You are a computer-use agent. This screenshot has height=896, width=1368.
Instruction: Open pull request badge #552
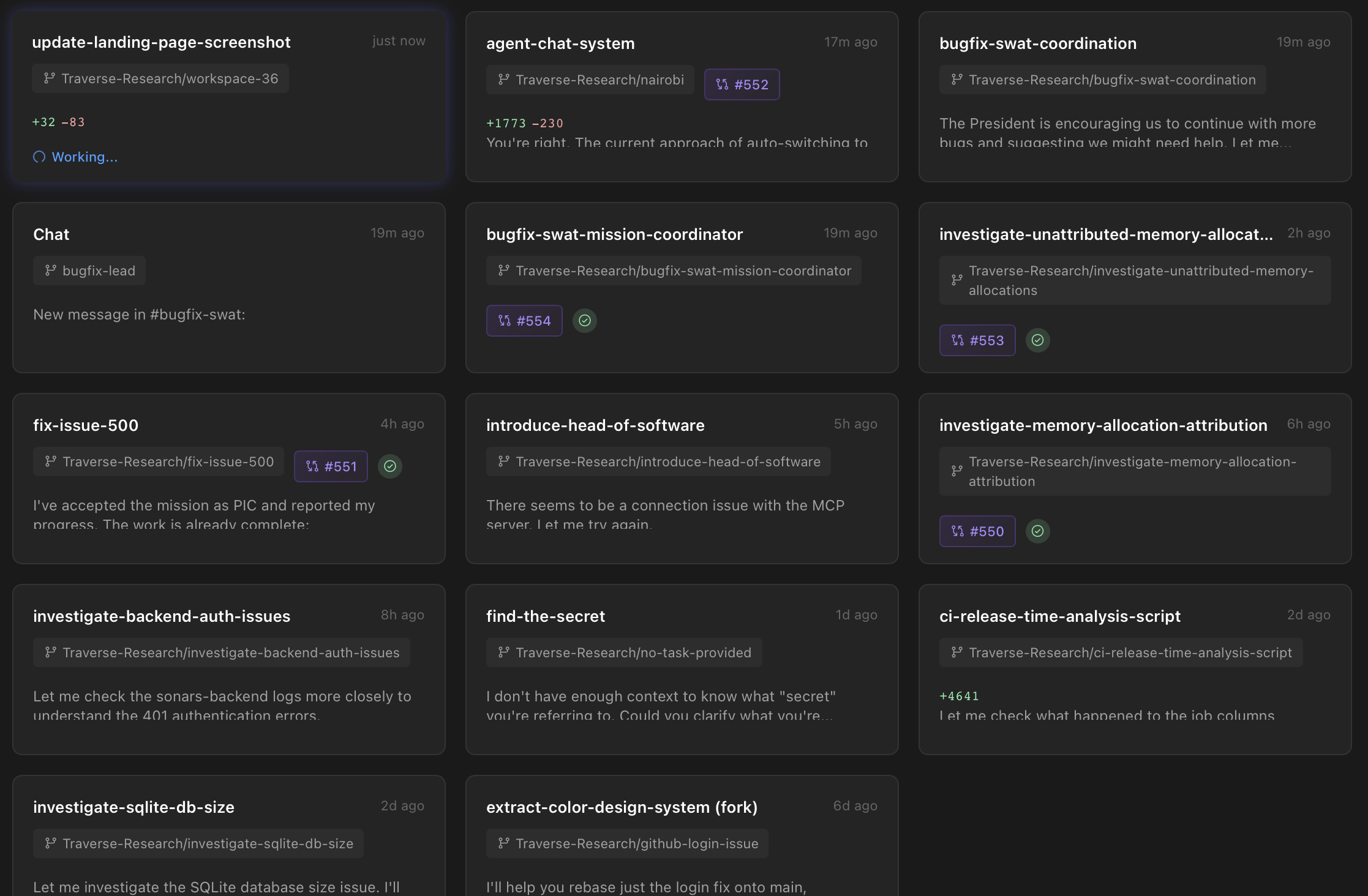[x=742, y=84]
